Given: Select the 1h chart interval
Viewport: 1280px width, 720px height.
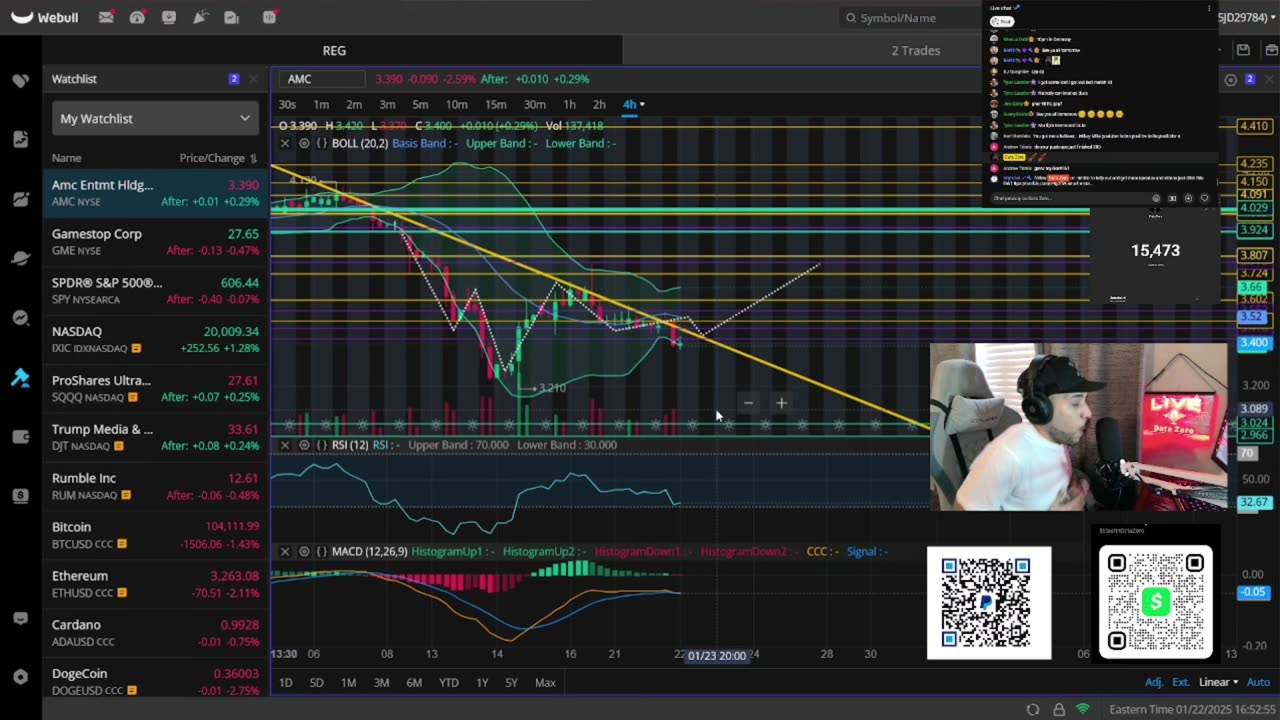Looking at the screenshot, I should [569, 104].
